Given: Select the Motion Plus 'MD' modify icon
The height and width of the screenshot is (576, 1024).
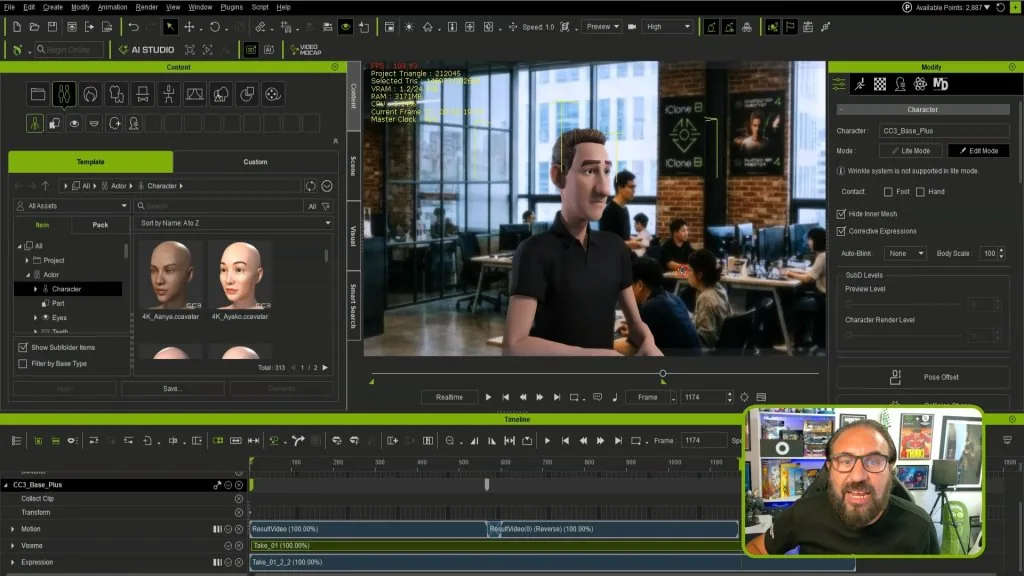Looking at the screenshot, I should click(940, 84).
